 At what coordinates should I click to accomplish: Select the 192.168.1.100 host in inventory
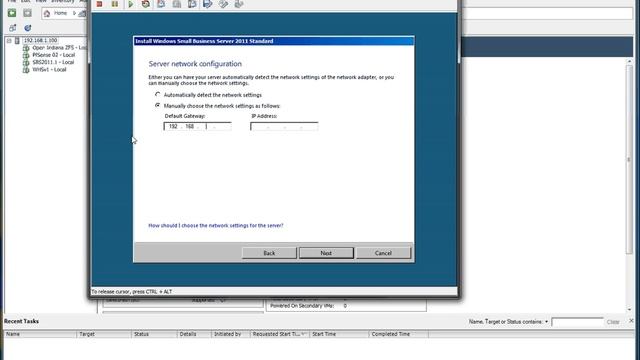click(40, 40)
